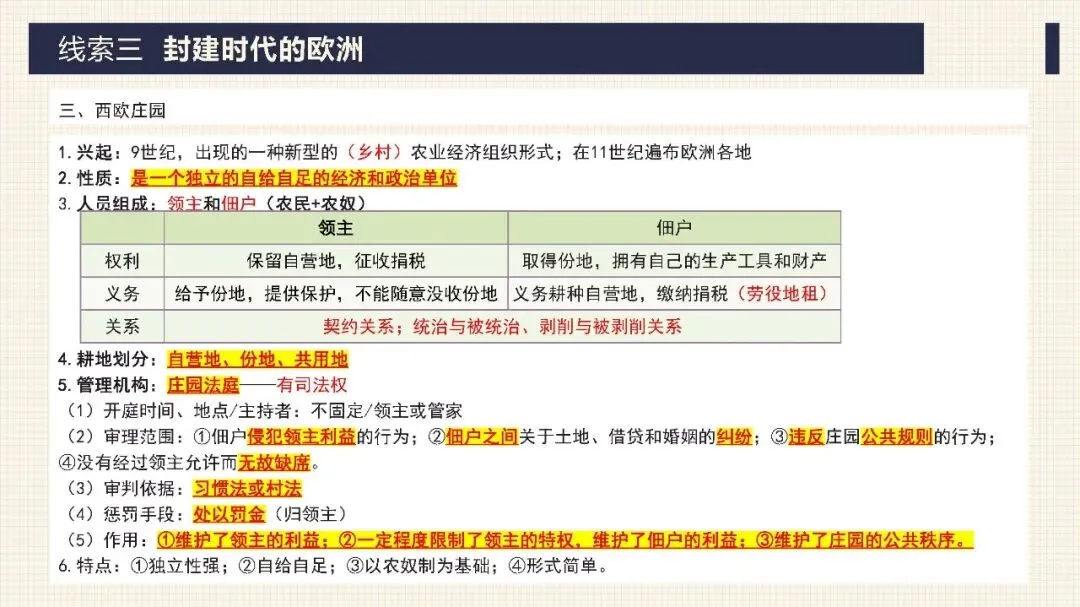Click the label 4. 耕地划分
This screenshot has height=607, width=1080.
click(x=107, y=360)
